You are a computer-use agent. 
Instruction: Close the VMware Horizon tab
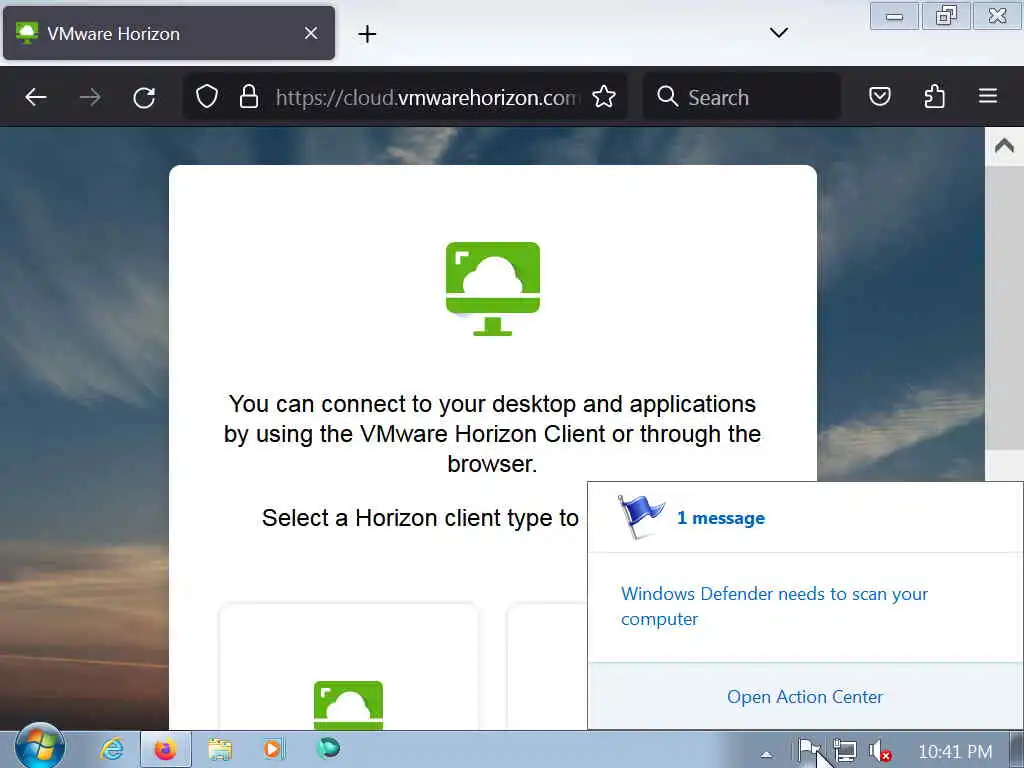click(312, 33)
